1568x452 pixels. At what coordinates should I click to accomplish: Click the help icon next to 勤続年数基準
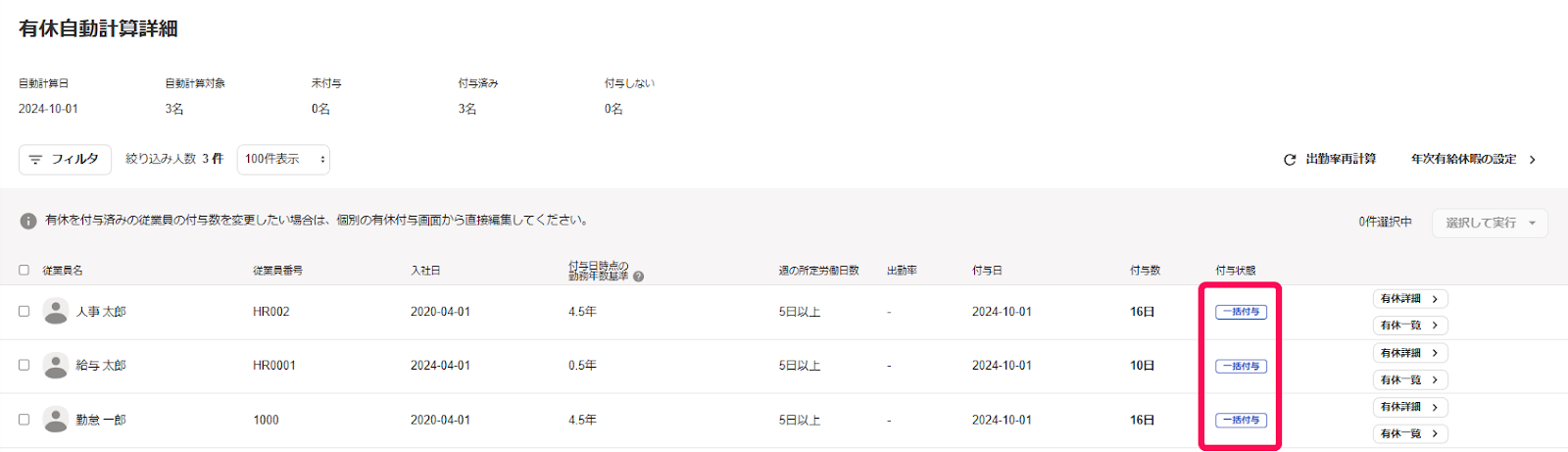tap(638, 276)
